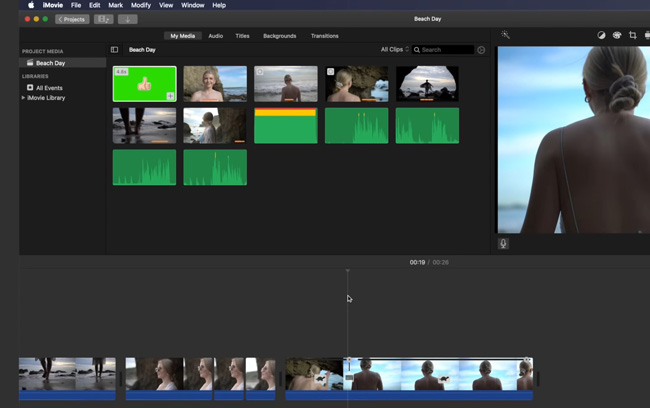Viewport: 650px width, 408px height.
Task: Select the woman beside rocks thumbnail
Action: point(215,126)
